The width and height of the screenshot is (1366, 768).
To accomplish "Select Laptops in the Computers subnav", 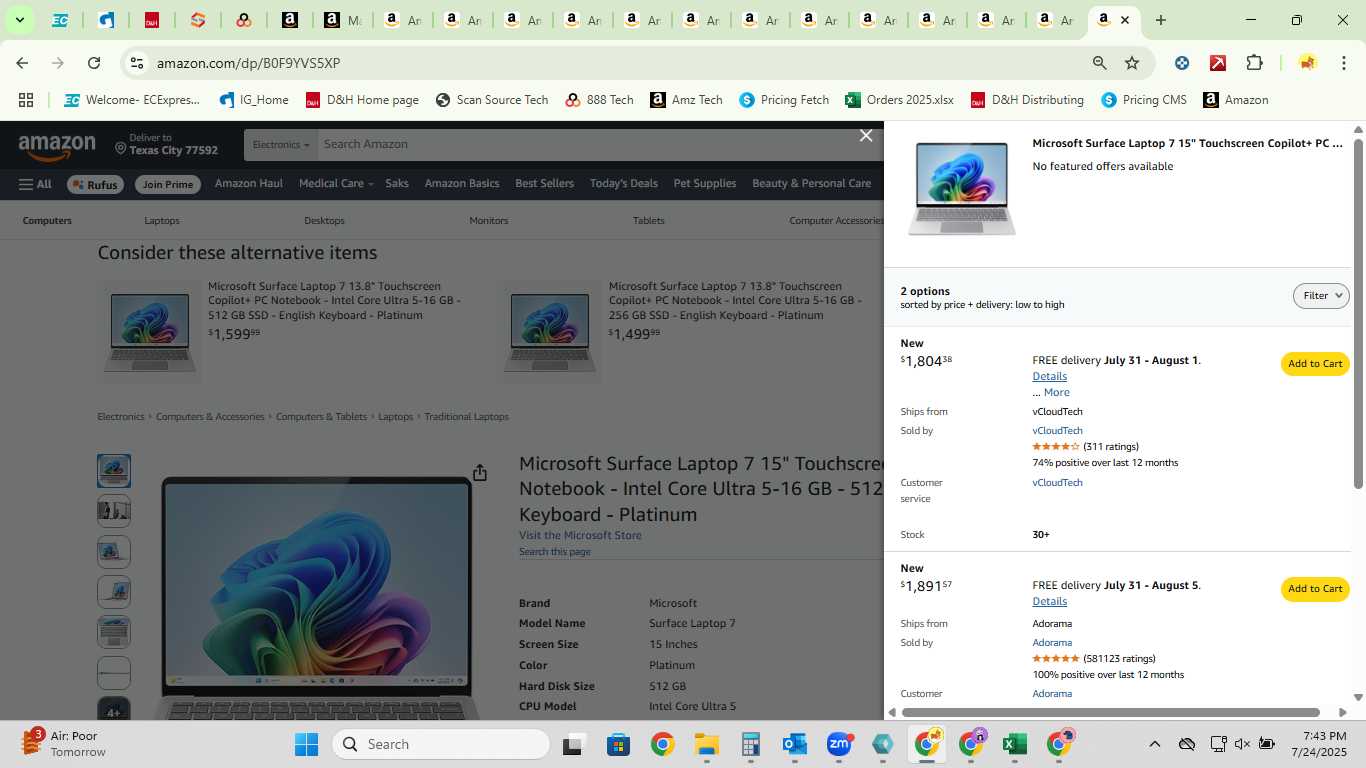I will 161,221.
